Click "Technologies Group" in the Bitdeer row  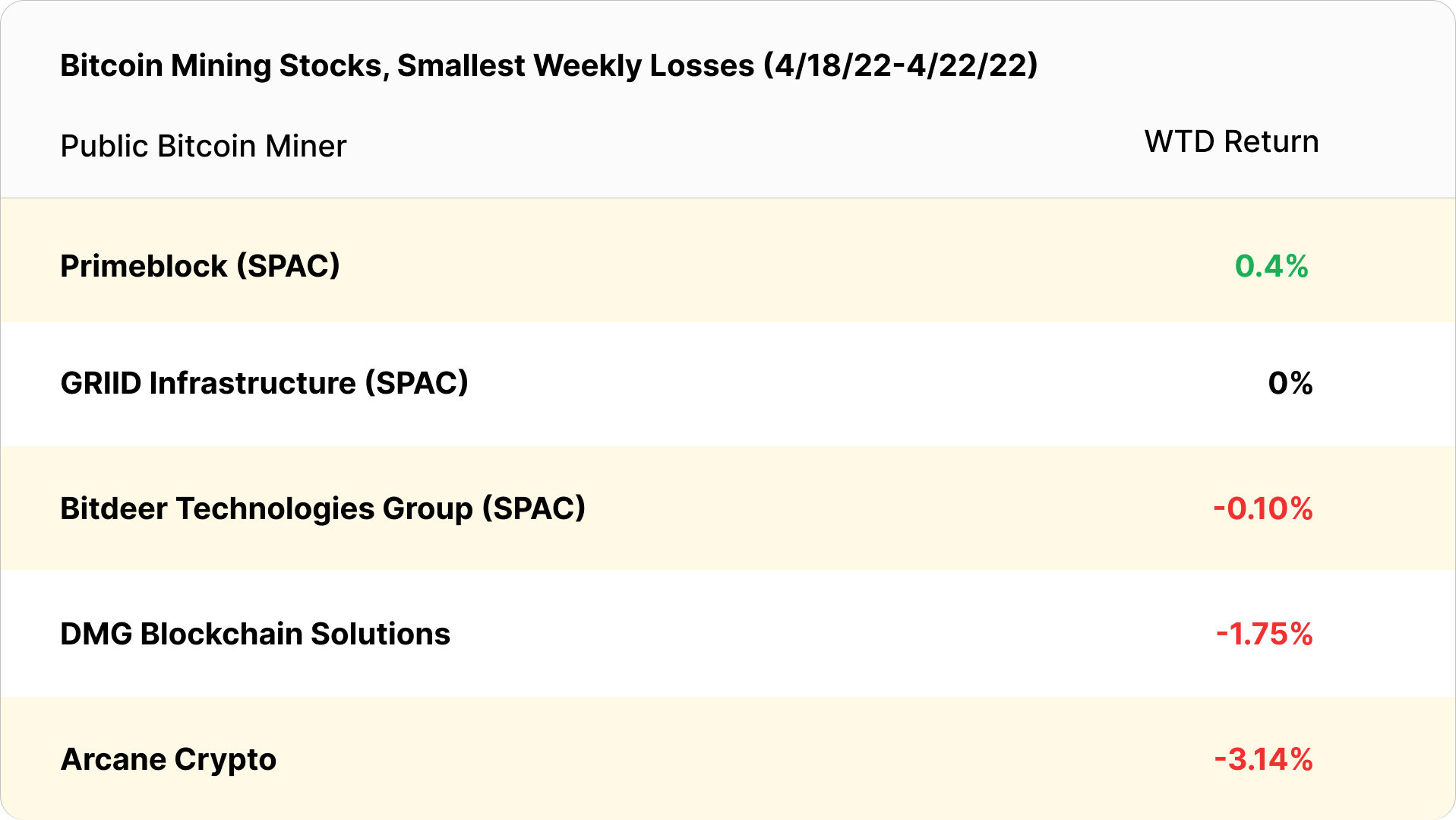click(x=324, y=509)
